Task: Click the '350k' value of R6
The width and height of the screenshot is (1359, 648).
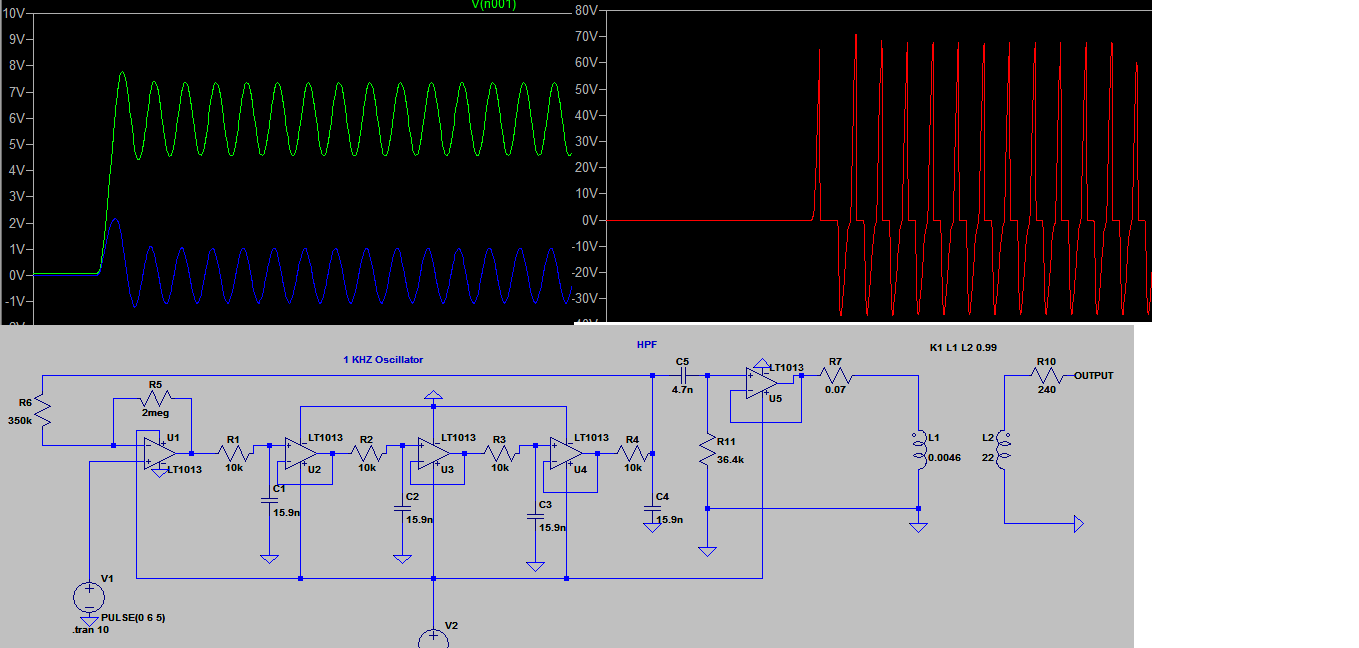Action: pos(20,421)
